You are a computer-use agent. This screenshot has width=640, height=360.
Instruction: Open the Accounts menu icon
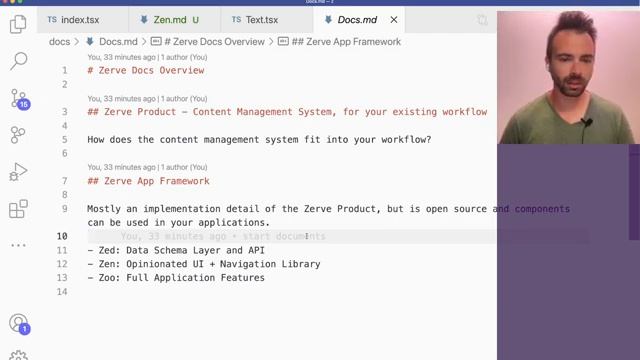pyautogui.click(x=19, y=324)
